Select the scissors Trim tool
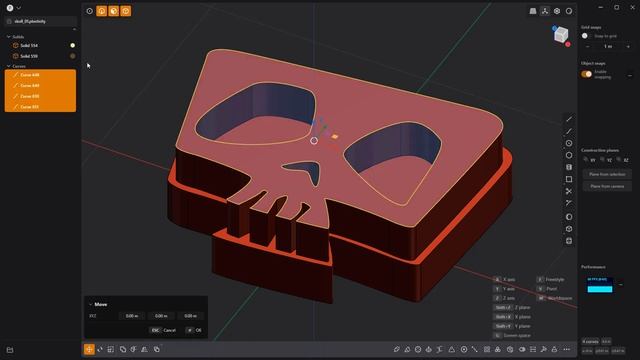 569,191
